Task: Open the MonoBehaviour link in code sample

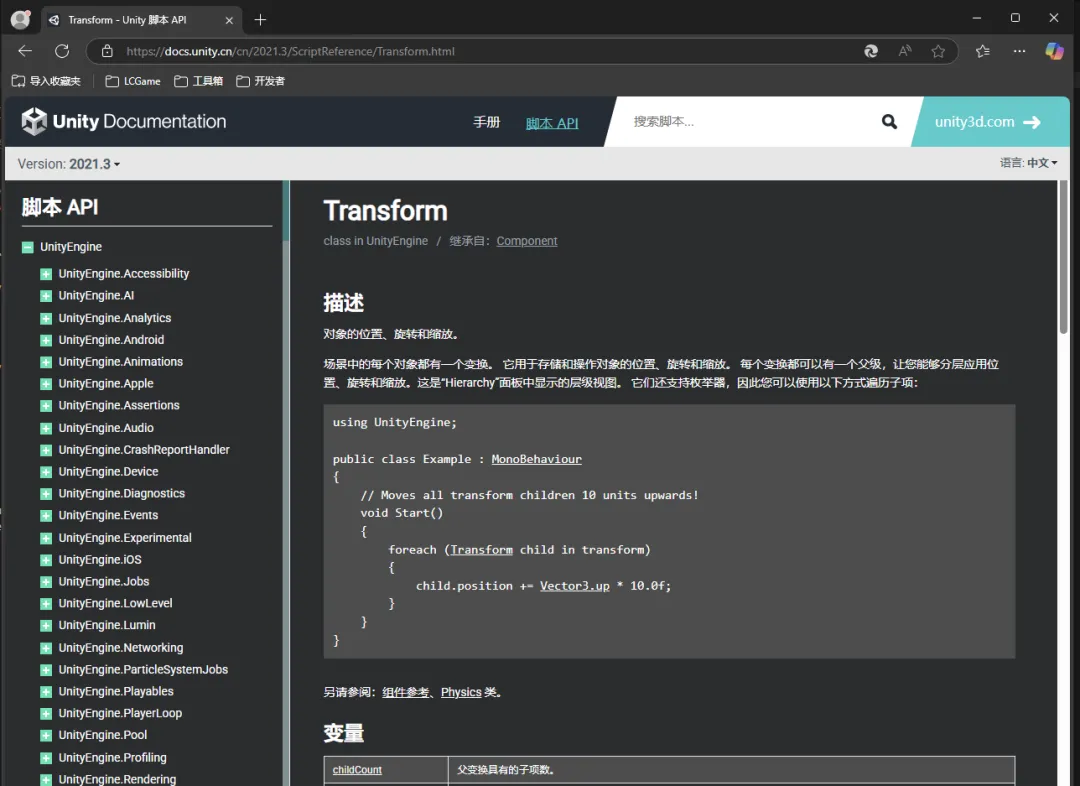Action: (537, 459)
